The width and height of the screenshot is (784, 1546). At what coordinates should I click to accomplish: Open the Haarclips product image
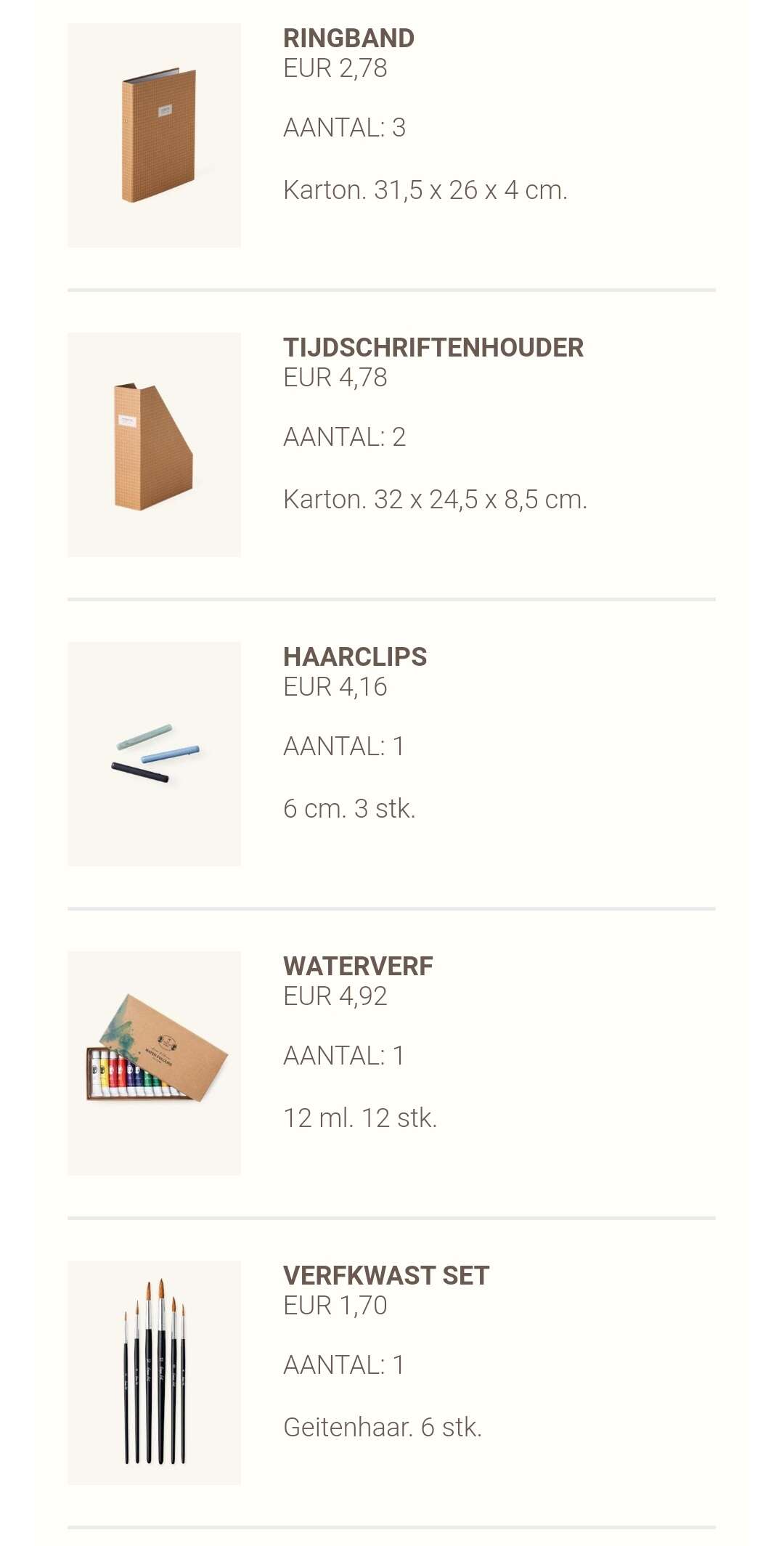coord(154,754)
